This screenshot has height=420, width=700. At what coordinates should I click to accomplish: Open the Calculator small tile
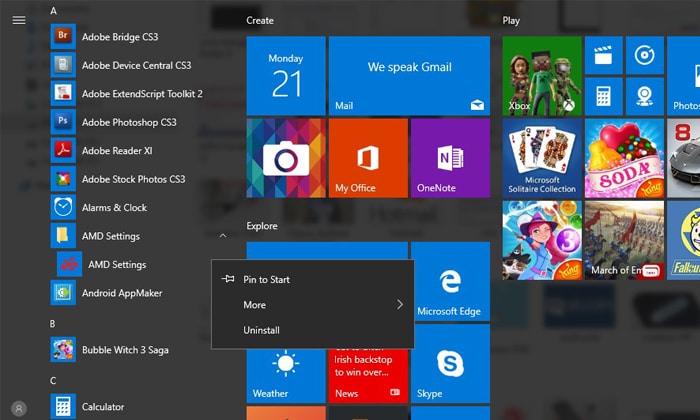604,96
